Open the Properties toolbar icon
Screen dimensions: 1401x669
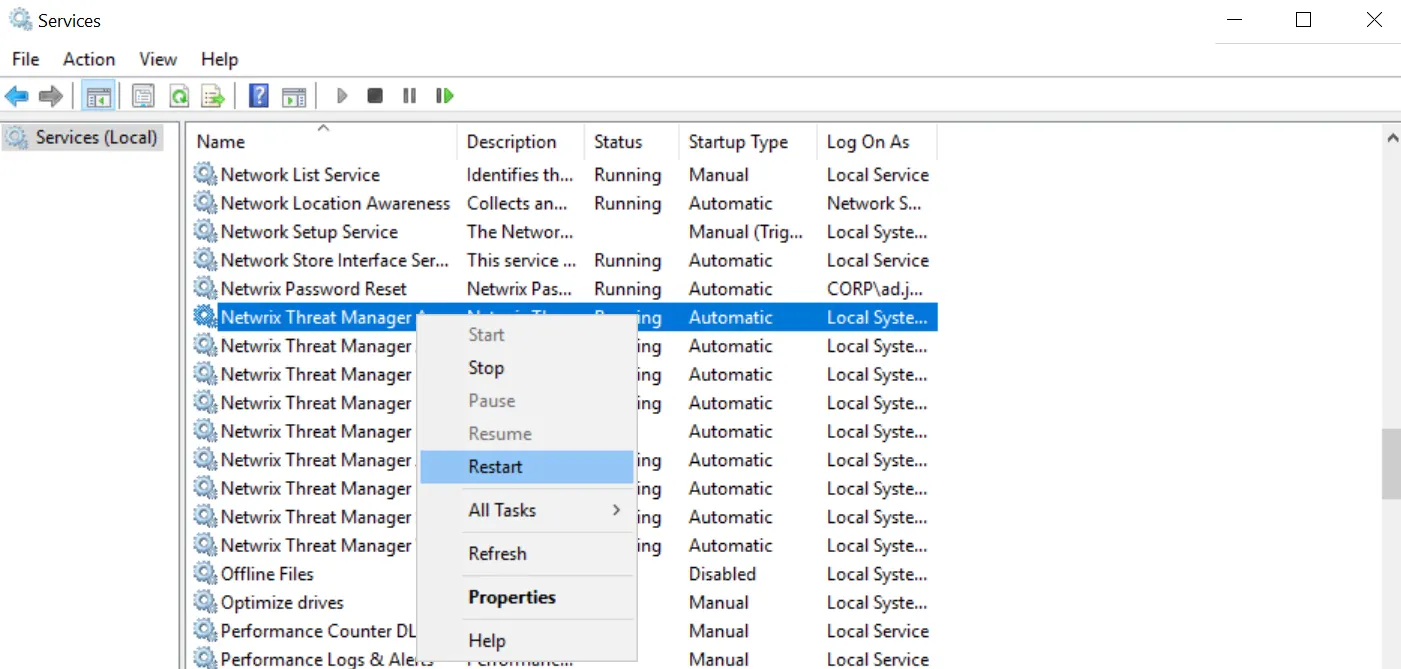[x=144, y=96]
